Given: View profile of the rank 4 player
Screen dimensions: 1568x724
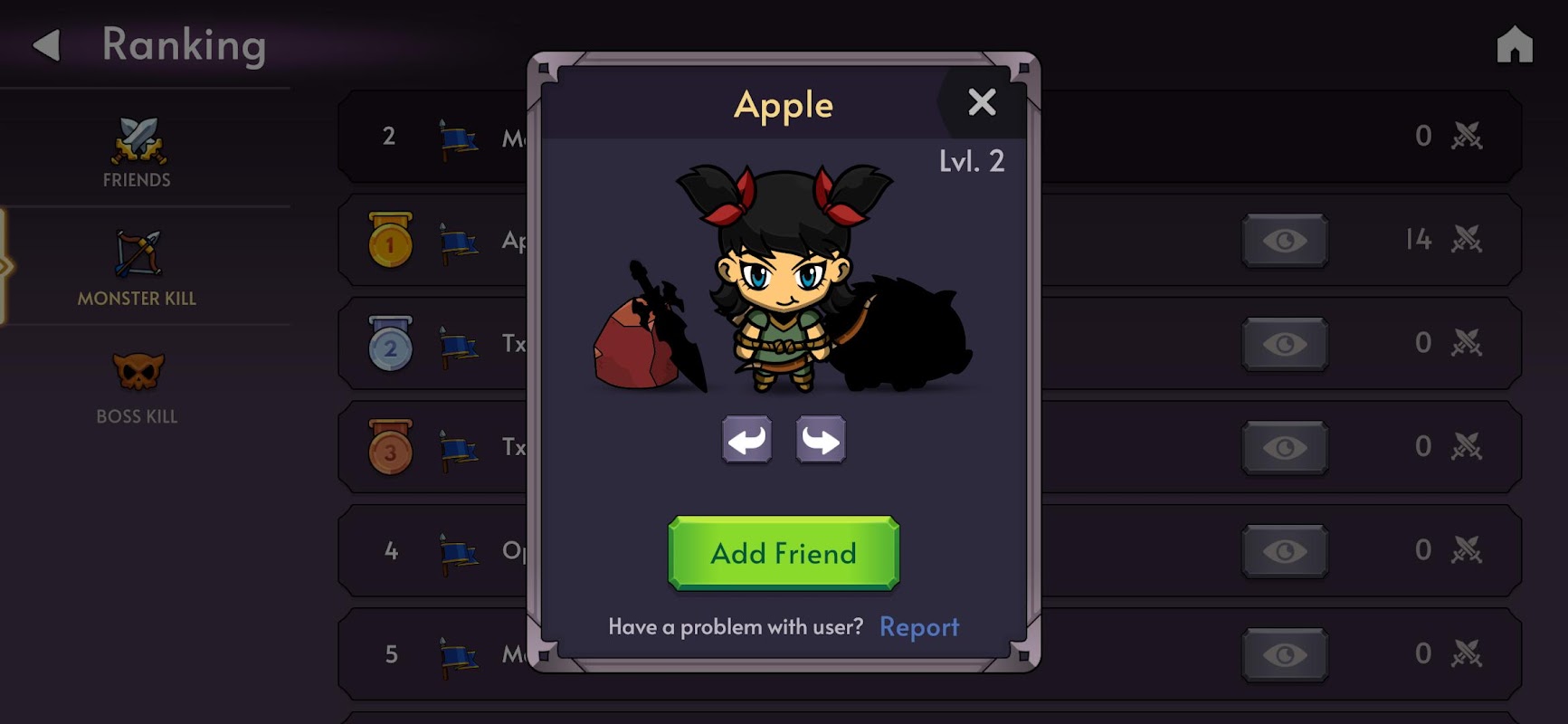Looking at the screenshot, I should [x=1285, y=551].
